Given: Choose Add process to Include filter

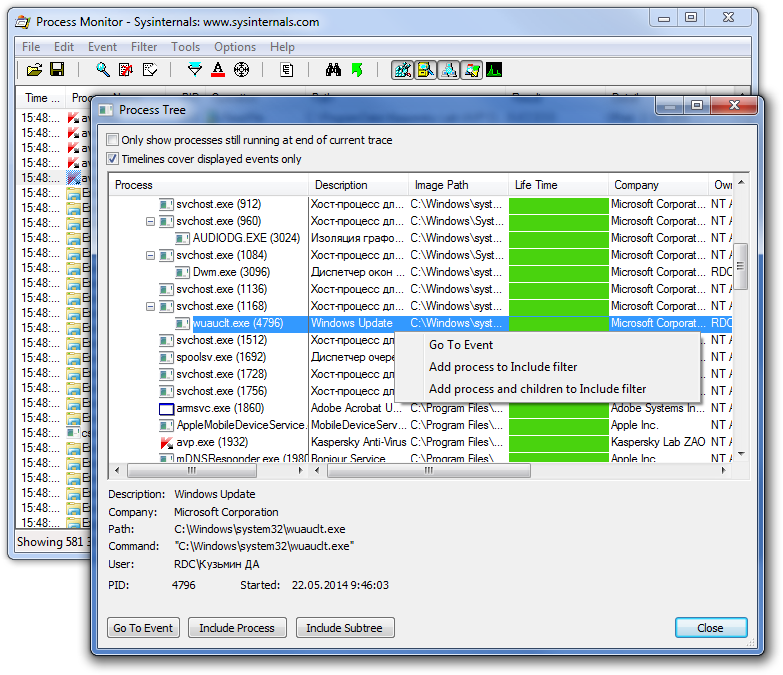Looking at the screenshot, I should click(x=547, y=367).
